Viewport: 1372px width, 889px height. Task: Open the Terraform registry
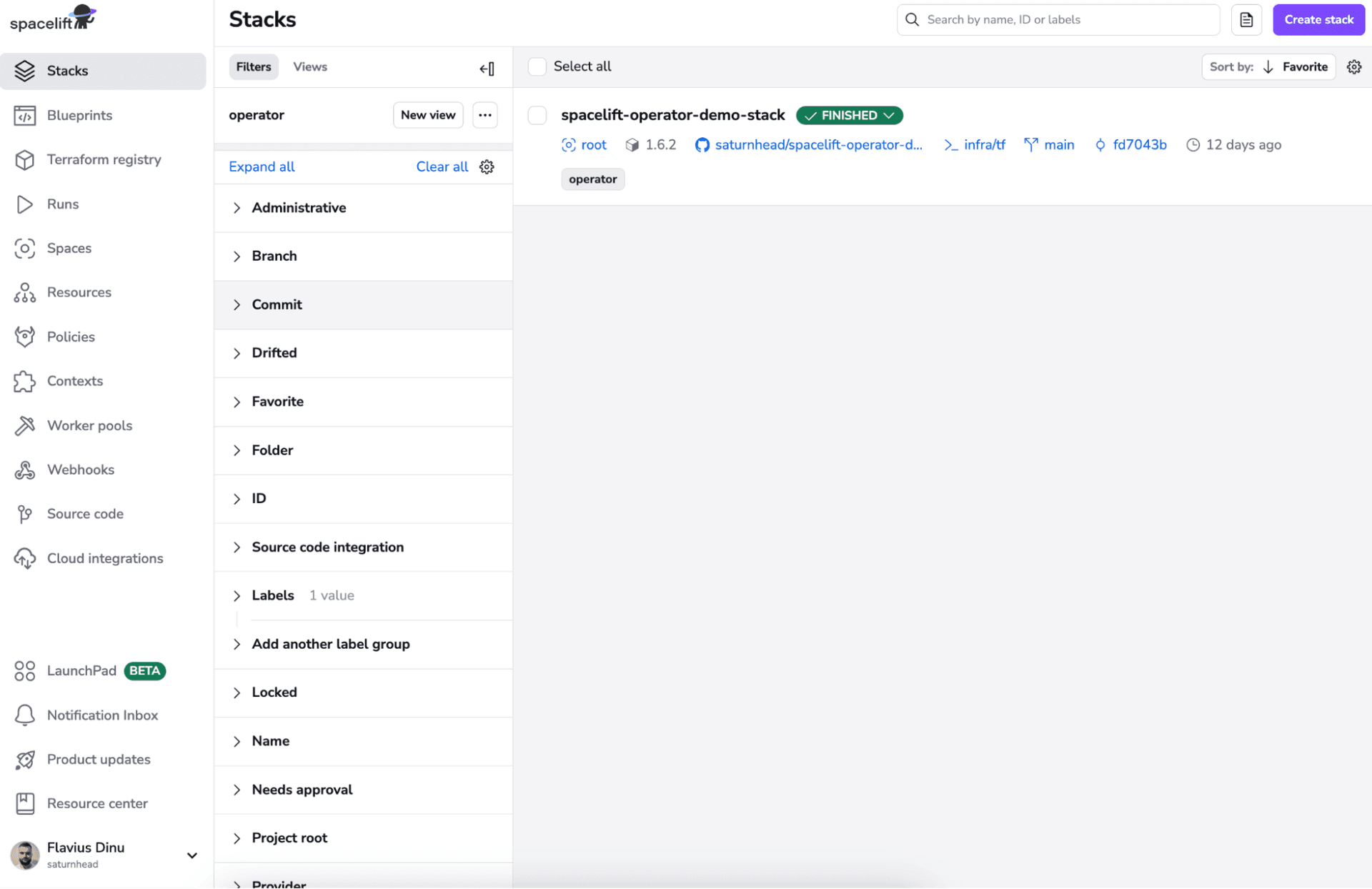pos(104,159)
